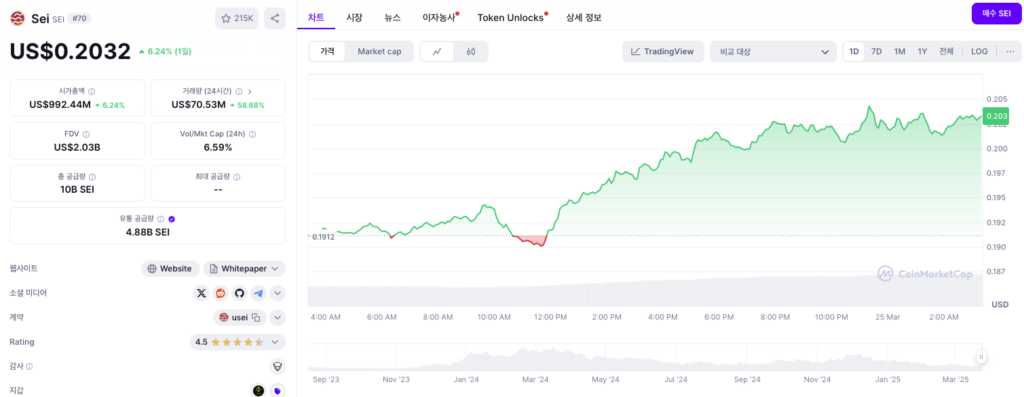Image resolution: width=1024 pixels, height=397 pixels.
Task: Show Market cap chart
Action: click(379, 52)
